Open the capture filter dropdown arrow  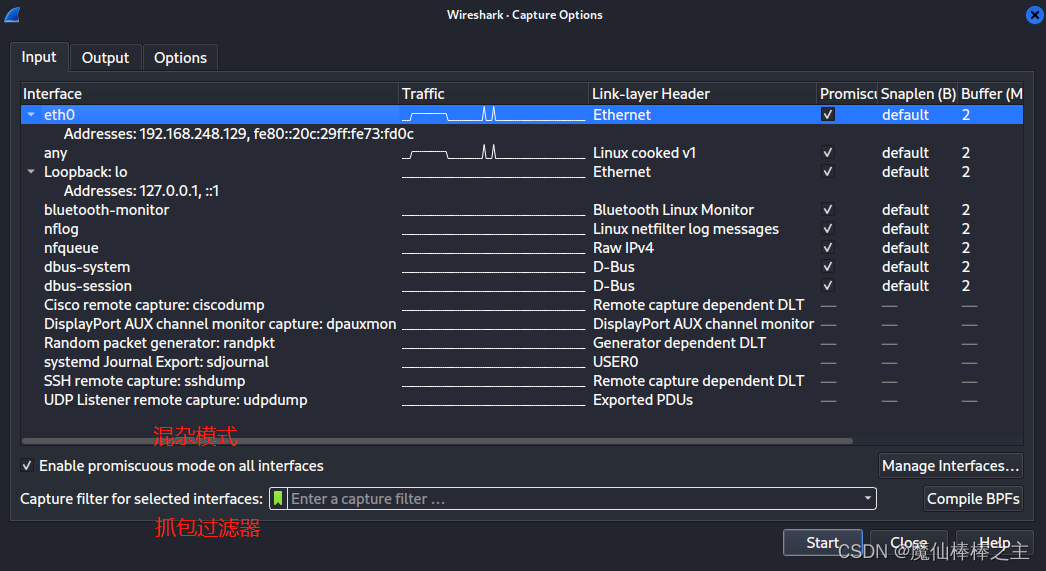coord(867,498)
